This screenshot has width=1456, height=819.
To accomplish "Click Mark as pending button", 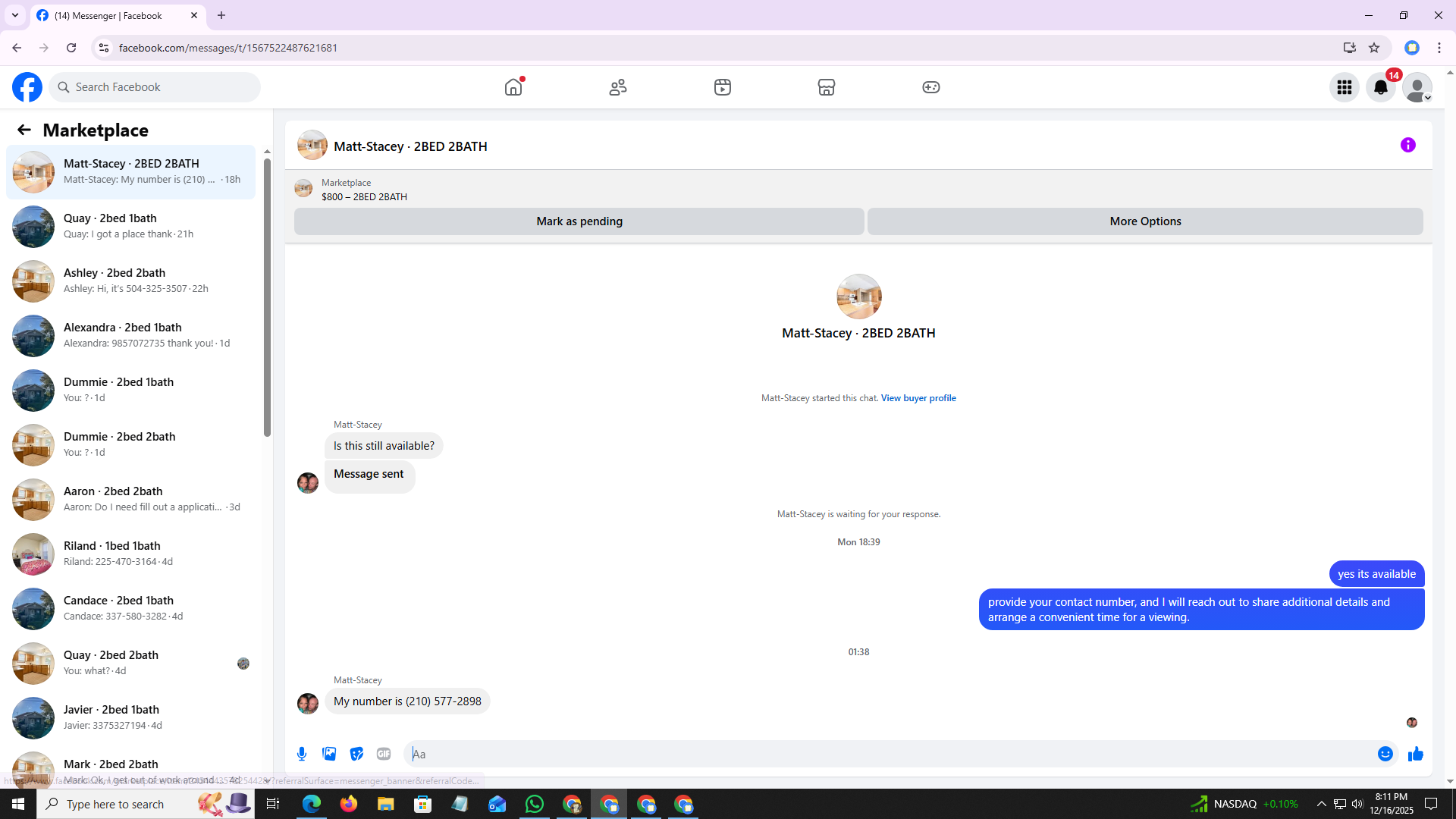I will 579,221.
